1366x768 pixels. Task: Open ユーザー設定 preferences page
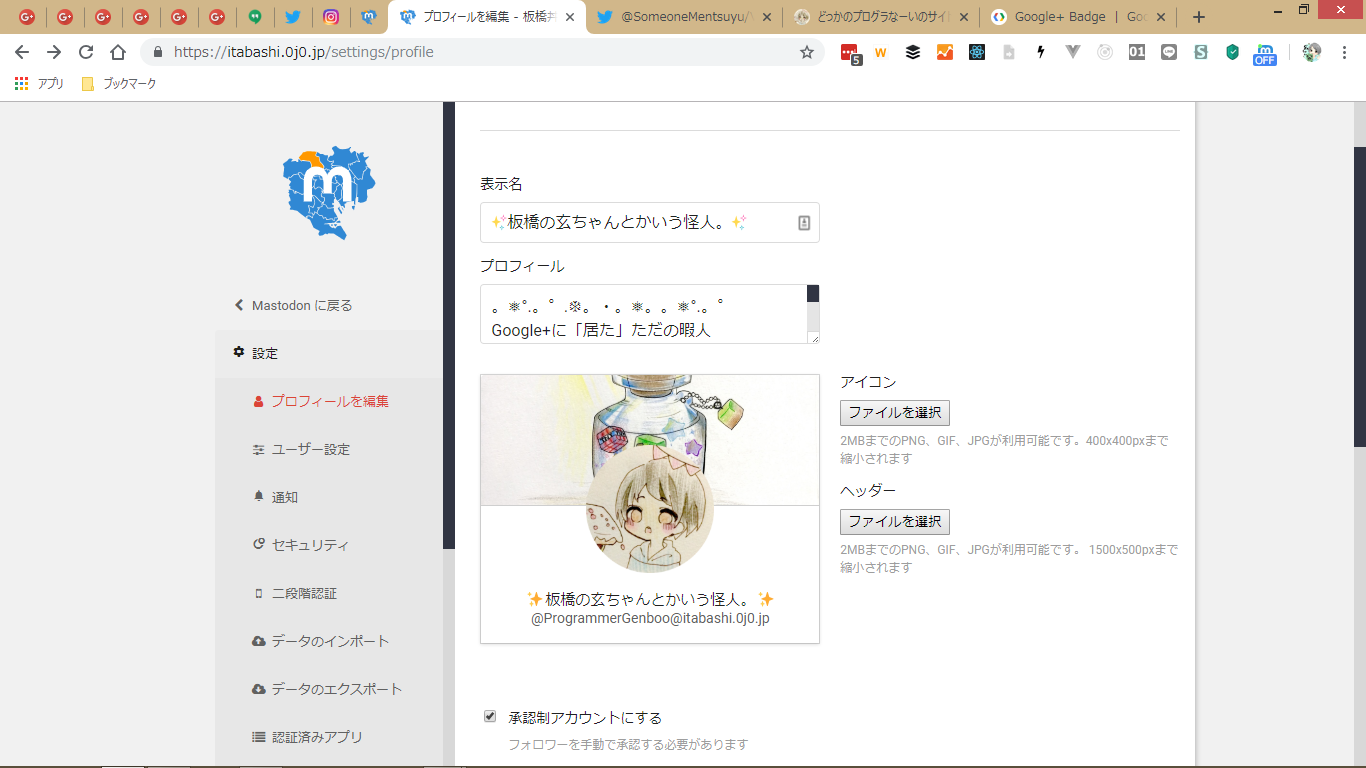[x=310, y=449]
